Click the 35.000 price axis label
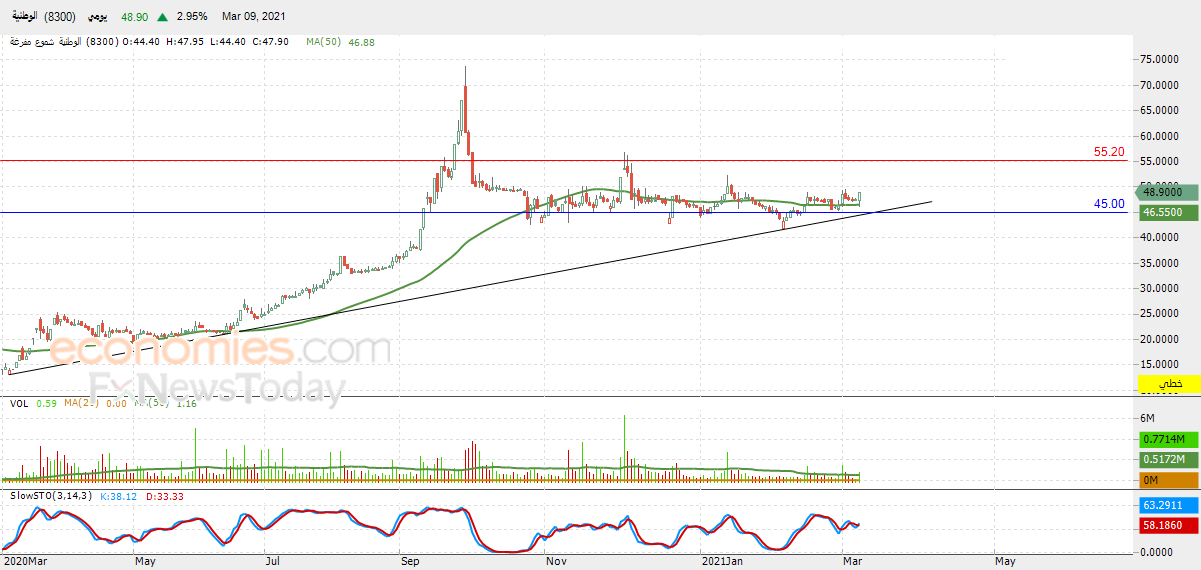Viewport: 1201px width, 570px height. [x=1157, y=263]
